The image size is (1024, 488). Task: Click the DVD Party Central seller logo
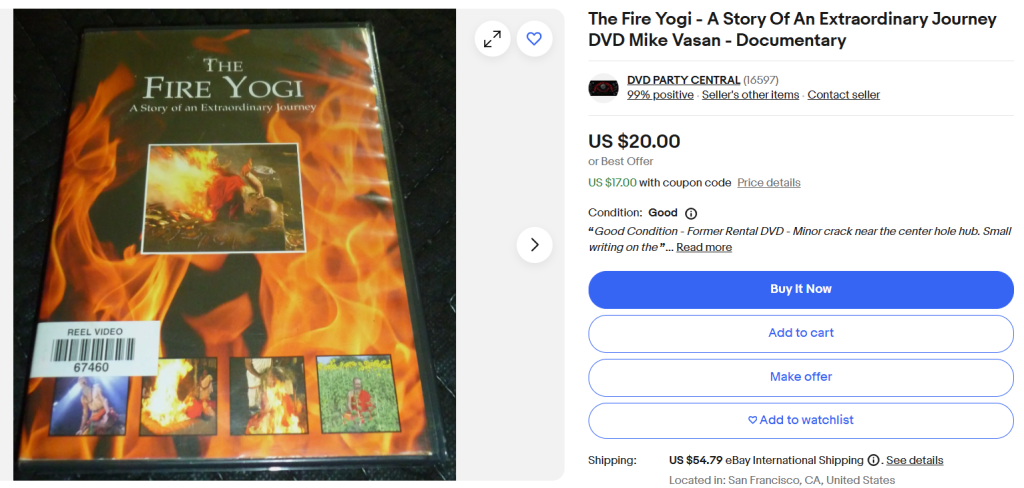[x=603, y=88]
